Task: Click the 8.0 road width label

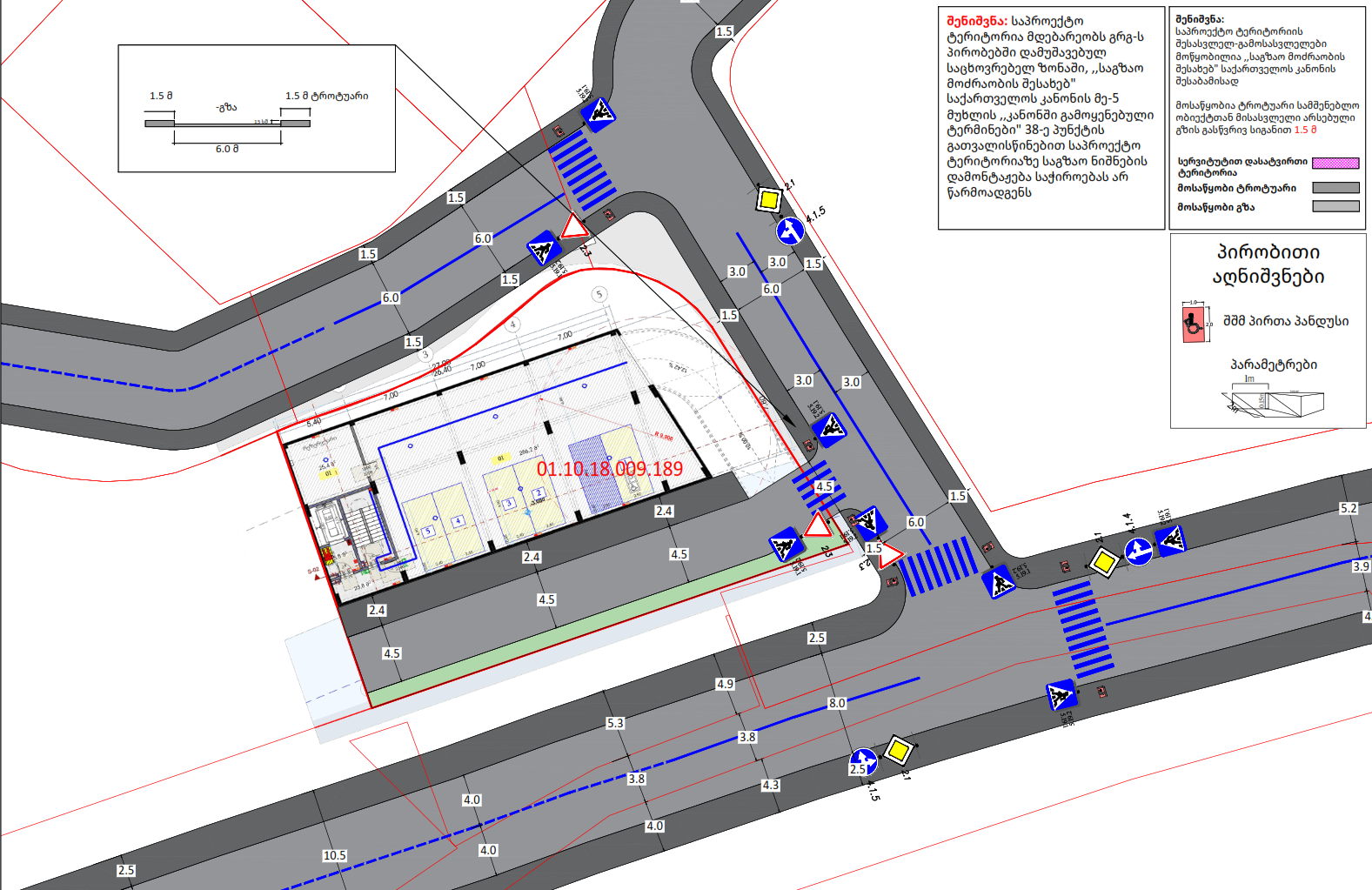Action: pyautogui.click(x=837, y=703)
